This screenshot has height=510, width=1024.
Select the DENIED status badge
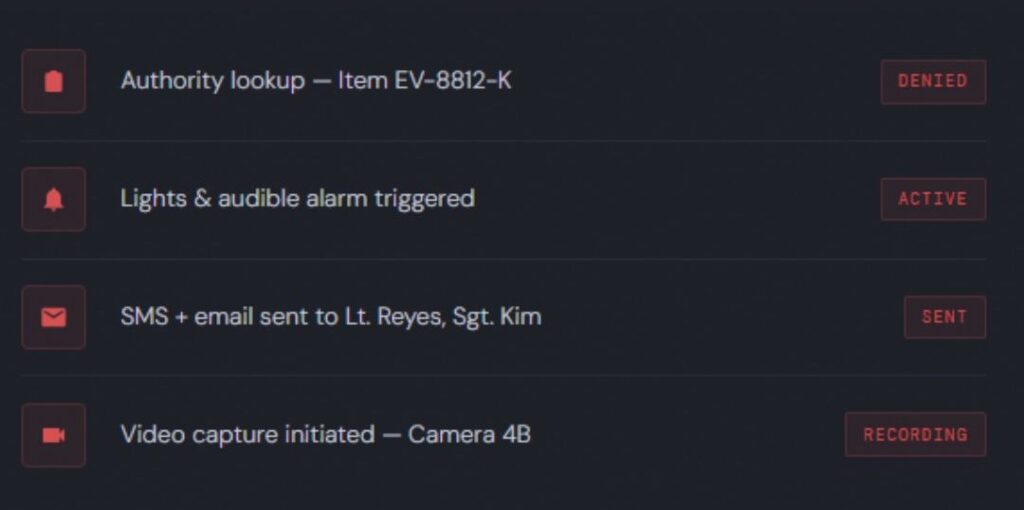coord(932,81)
